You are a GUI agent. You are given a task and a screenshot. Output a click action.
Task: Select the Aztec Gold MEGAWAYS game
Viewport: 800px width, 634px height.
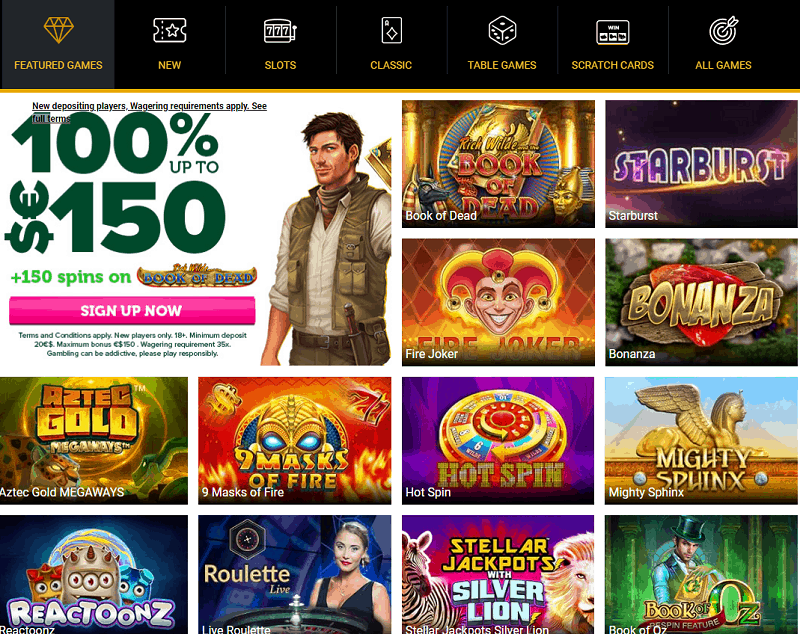94,441
